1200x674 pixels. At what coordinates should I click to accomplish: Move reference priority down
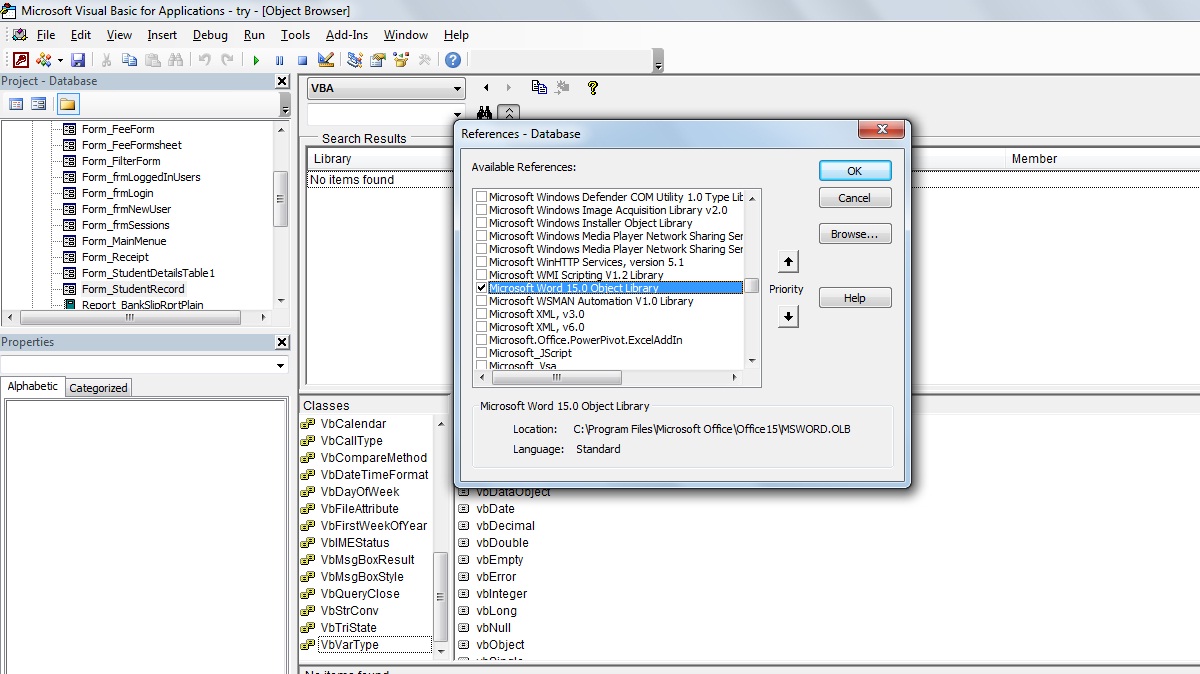pyautogui.click(x=788, y=317)
